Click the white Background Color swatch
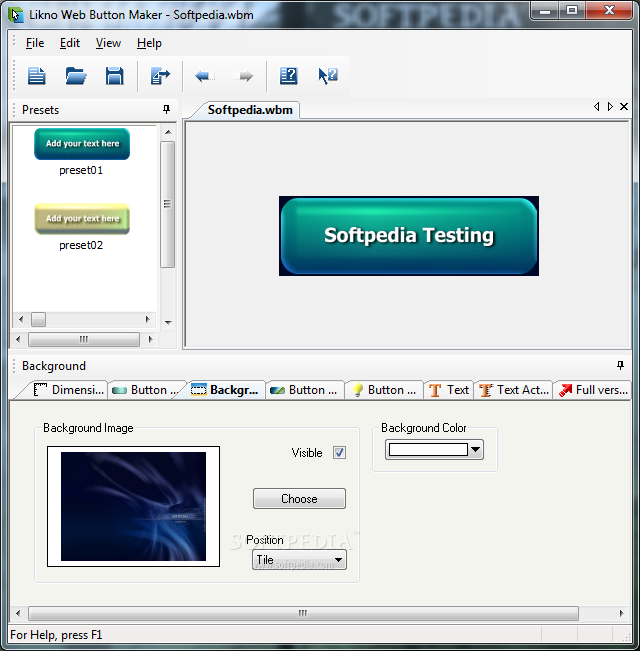Image resolution: width=640 pixels, height=651 pixels. click(428, 450)
